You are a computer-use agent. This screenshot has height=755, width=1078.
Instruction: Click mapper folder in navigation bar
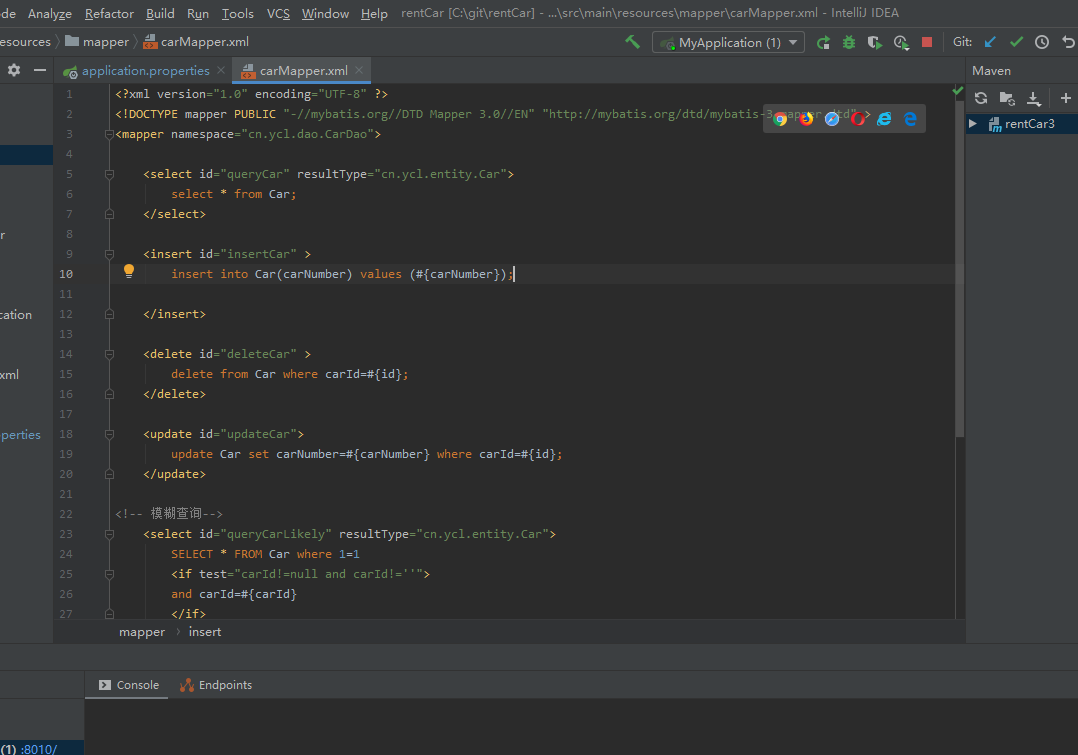(97, 42)
